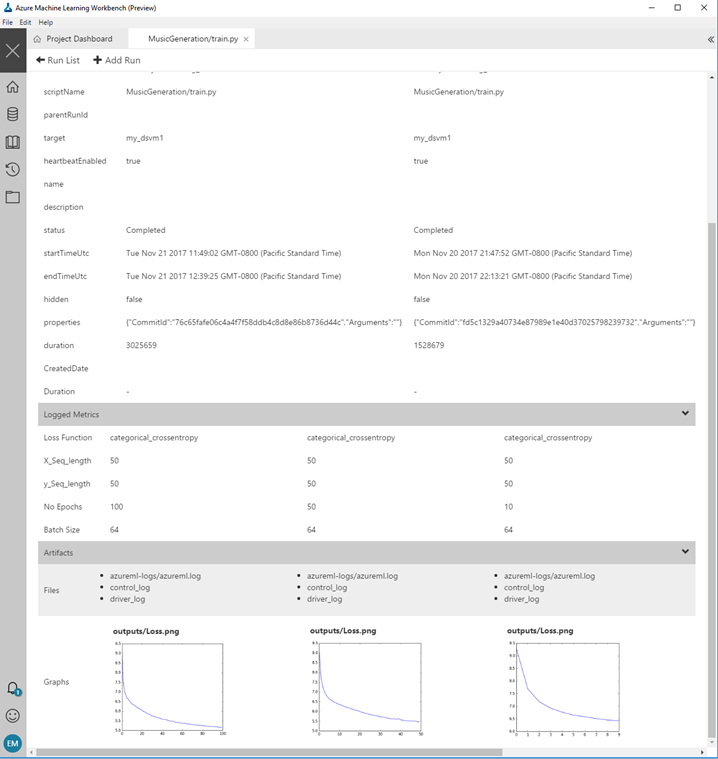Open second run's driver_log file
718x759 pixels.
(x=324, y=599)
